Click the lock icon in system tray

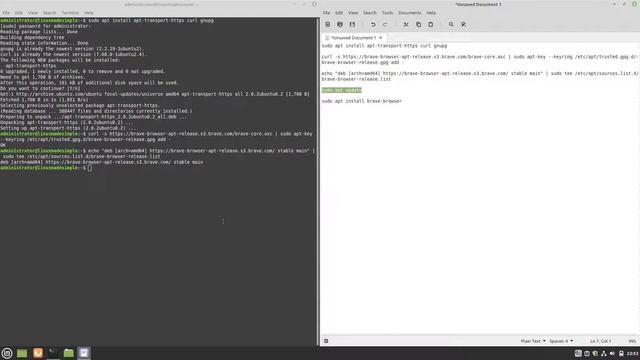(621, 353)
